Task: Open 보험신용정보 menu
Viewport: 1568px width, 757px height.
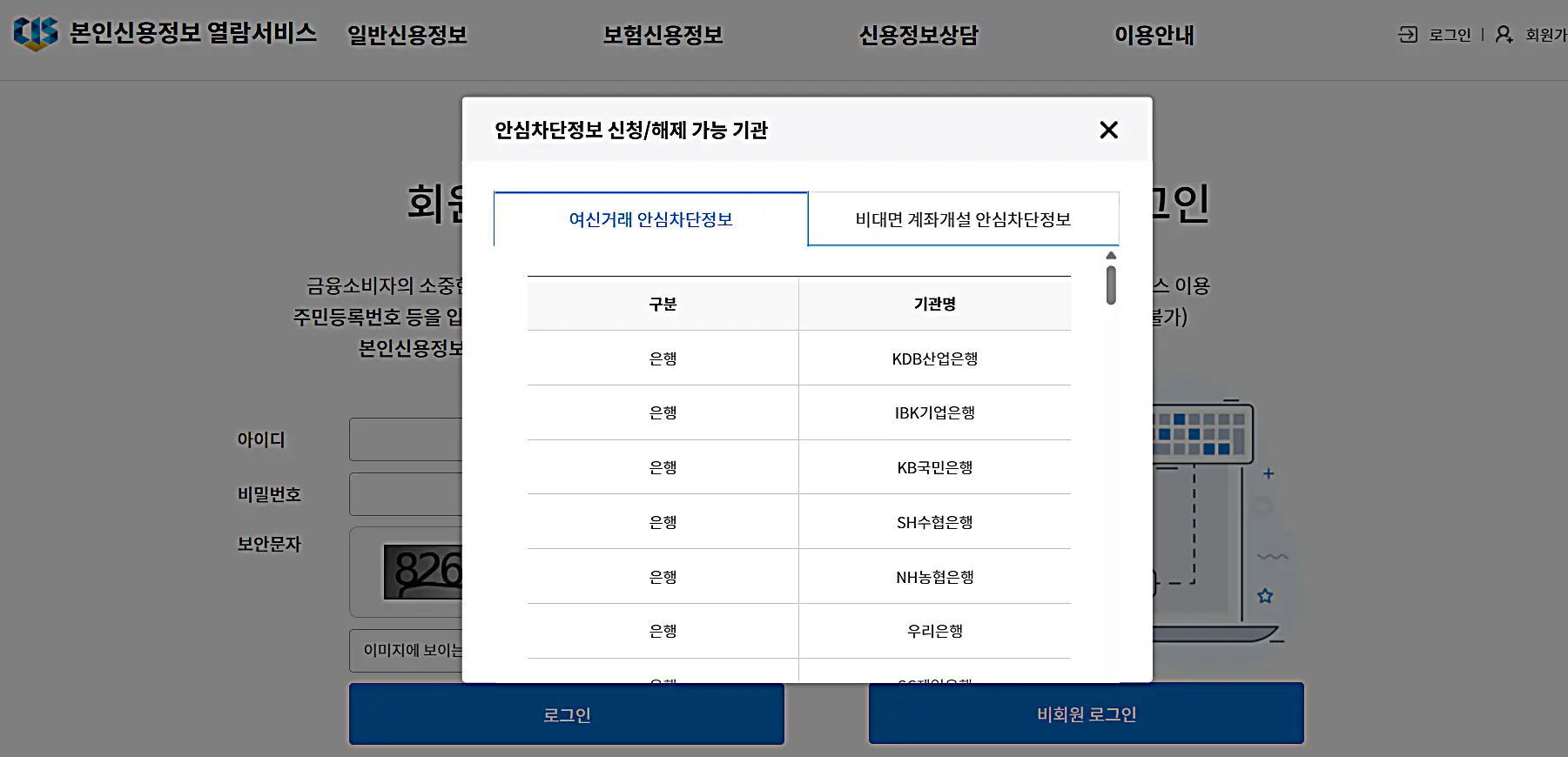Action: [x=663, y=35]
